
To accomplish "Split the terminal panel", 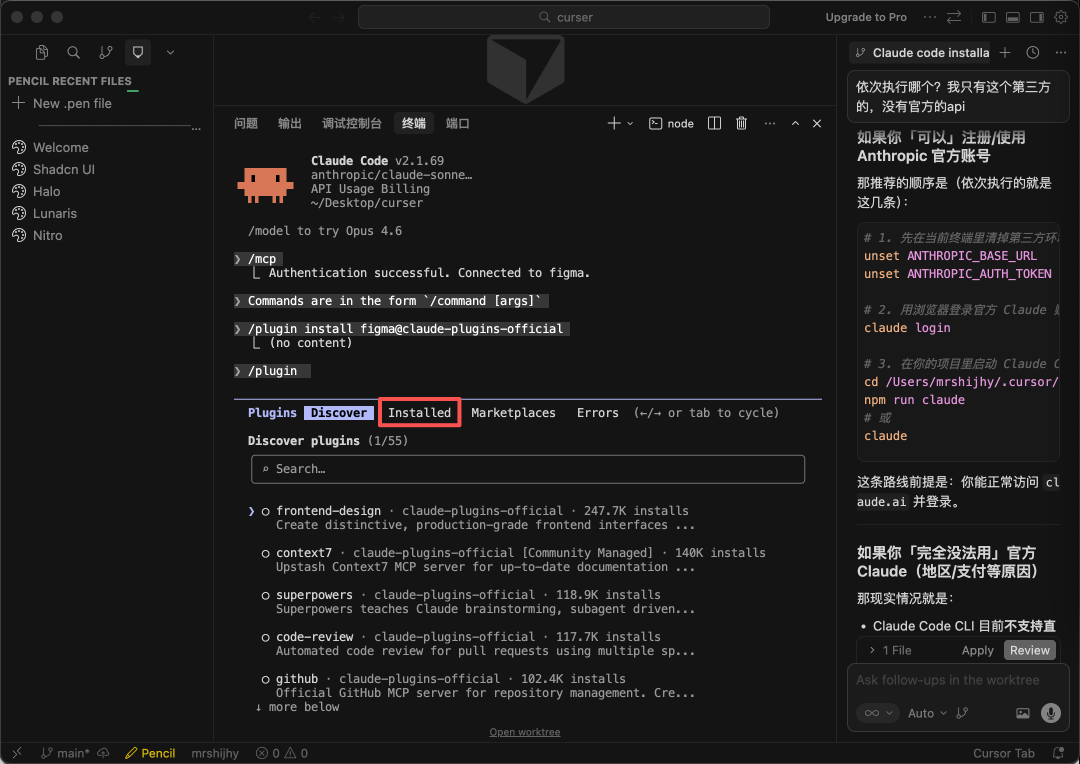I will [x=714, y=123].
